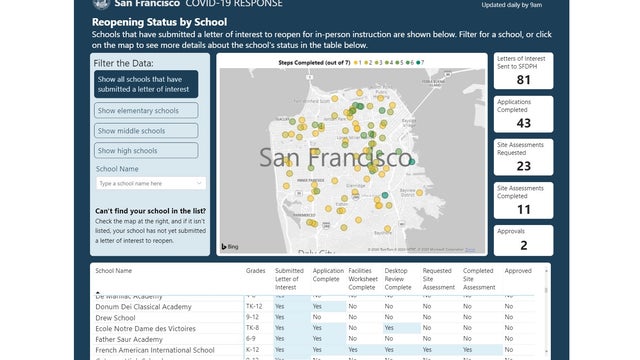Image resolution: width=640 pixels, height=360 pixels.
Task: Click legend swatch for 1 step completed
Action: point(356,63)
